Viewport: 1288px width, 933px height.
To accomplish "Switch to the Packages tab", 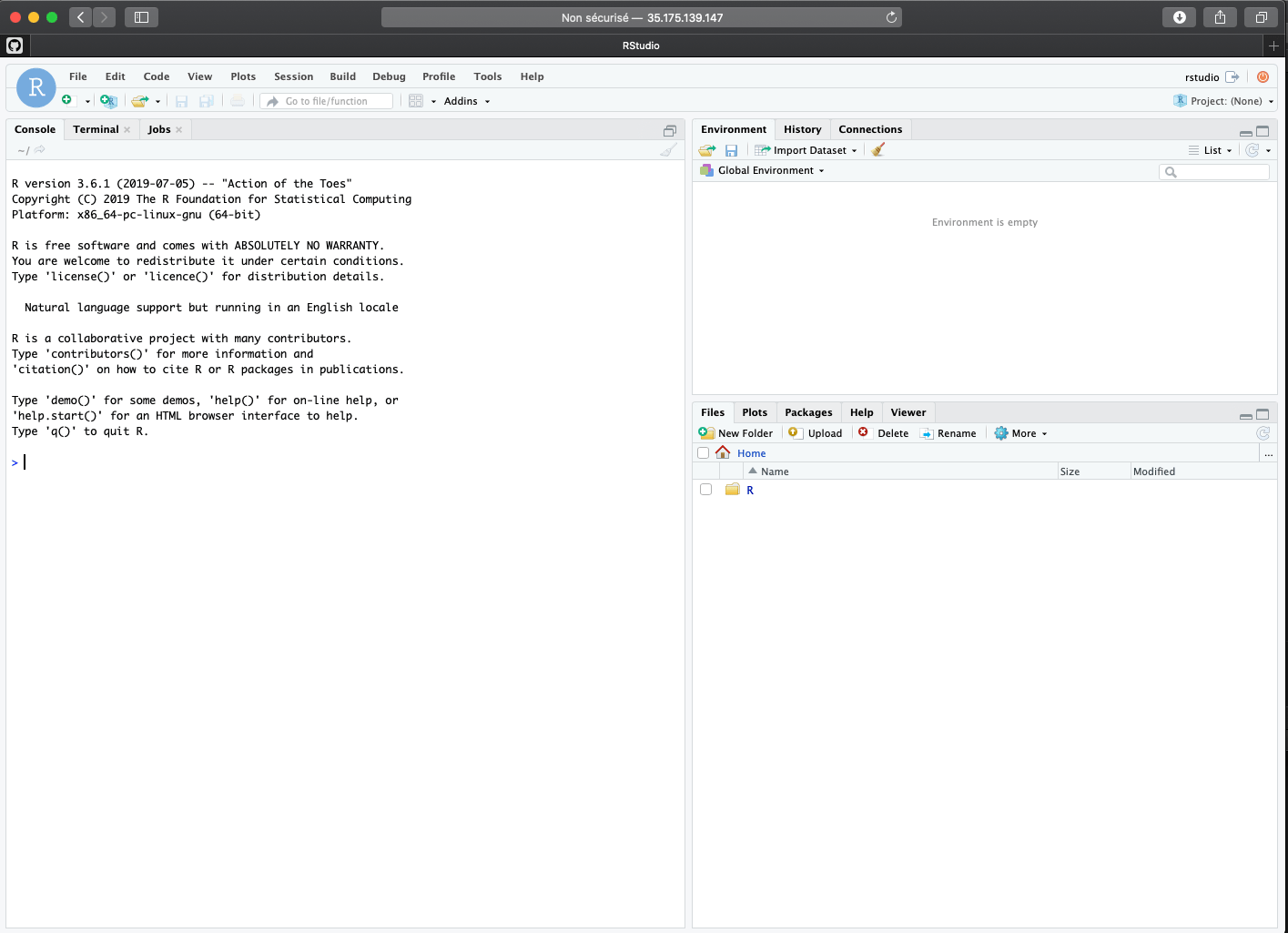I will [x=808, y=412].
